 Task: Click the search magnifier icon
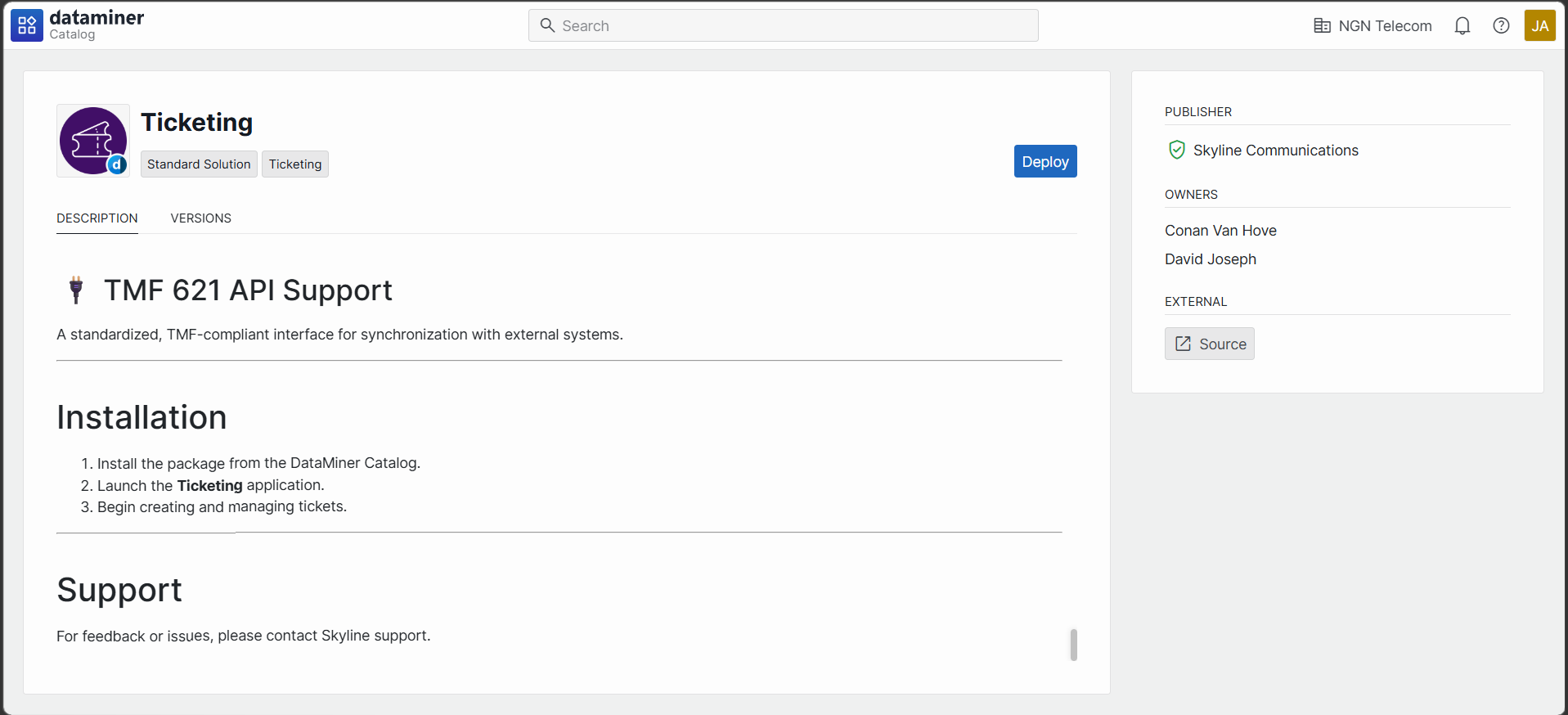click(547, 25)
